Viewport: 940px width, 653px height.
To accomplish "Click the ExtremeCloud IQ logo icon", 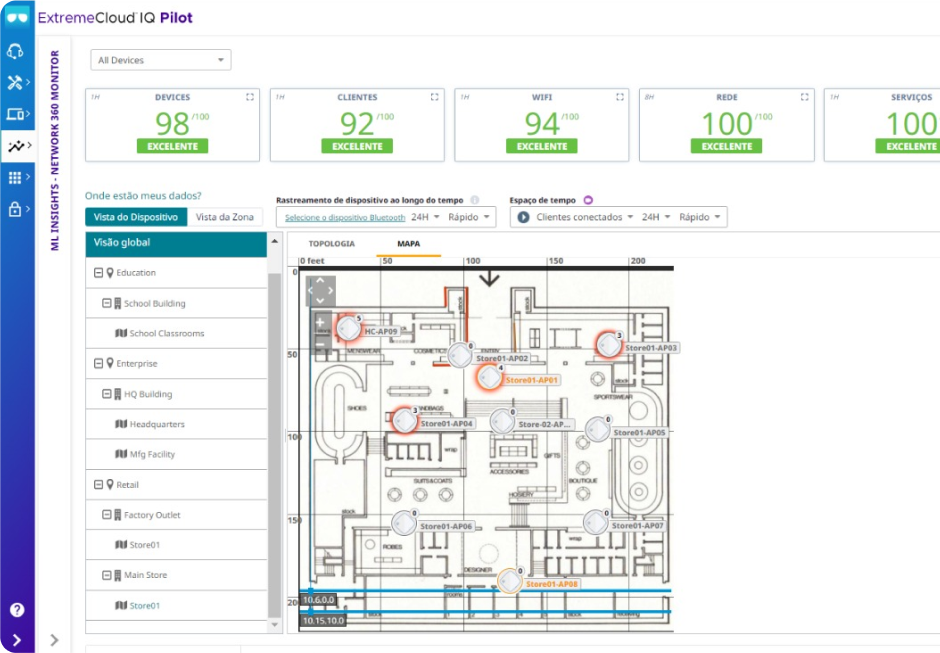I will coord(17,17).
